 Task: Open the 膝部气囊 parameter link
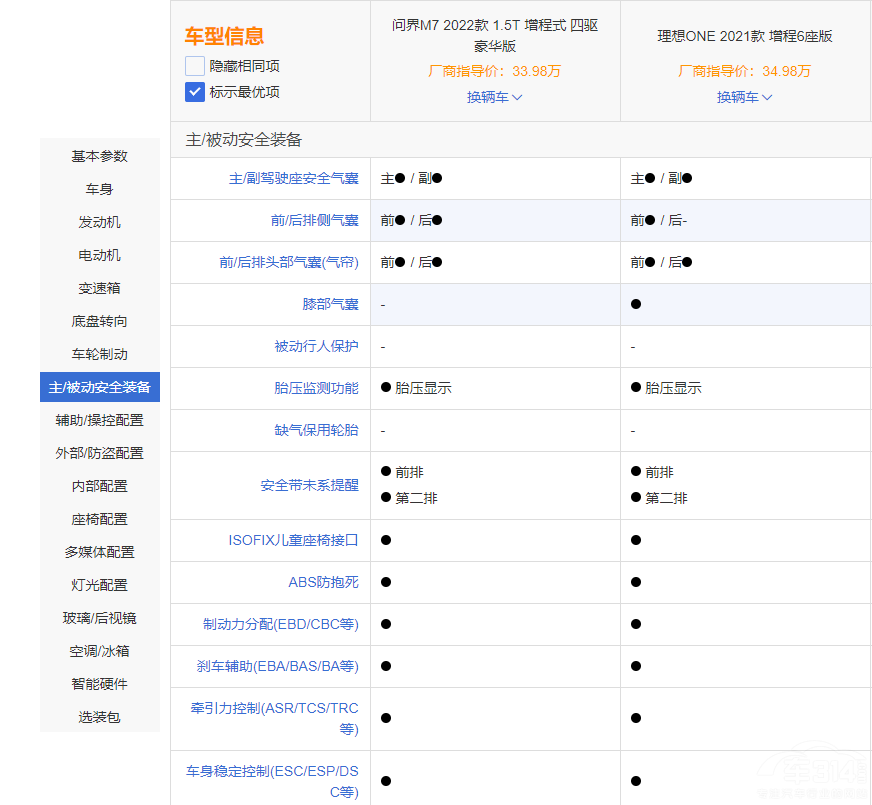(330, 304)
